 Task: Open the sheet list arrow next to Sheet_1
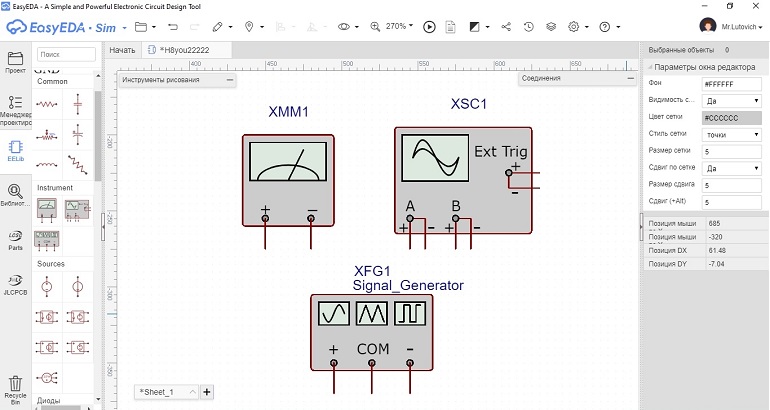pyautogui.click(x=192, y=392)
